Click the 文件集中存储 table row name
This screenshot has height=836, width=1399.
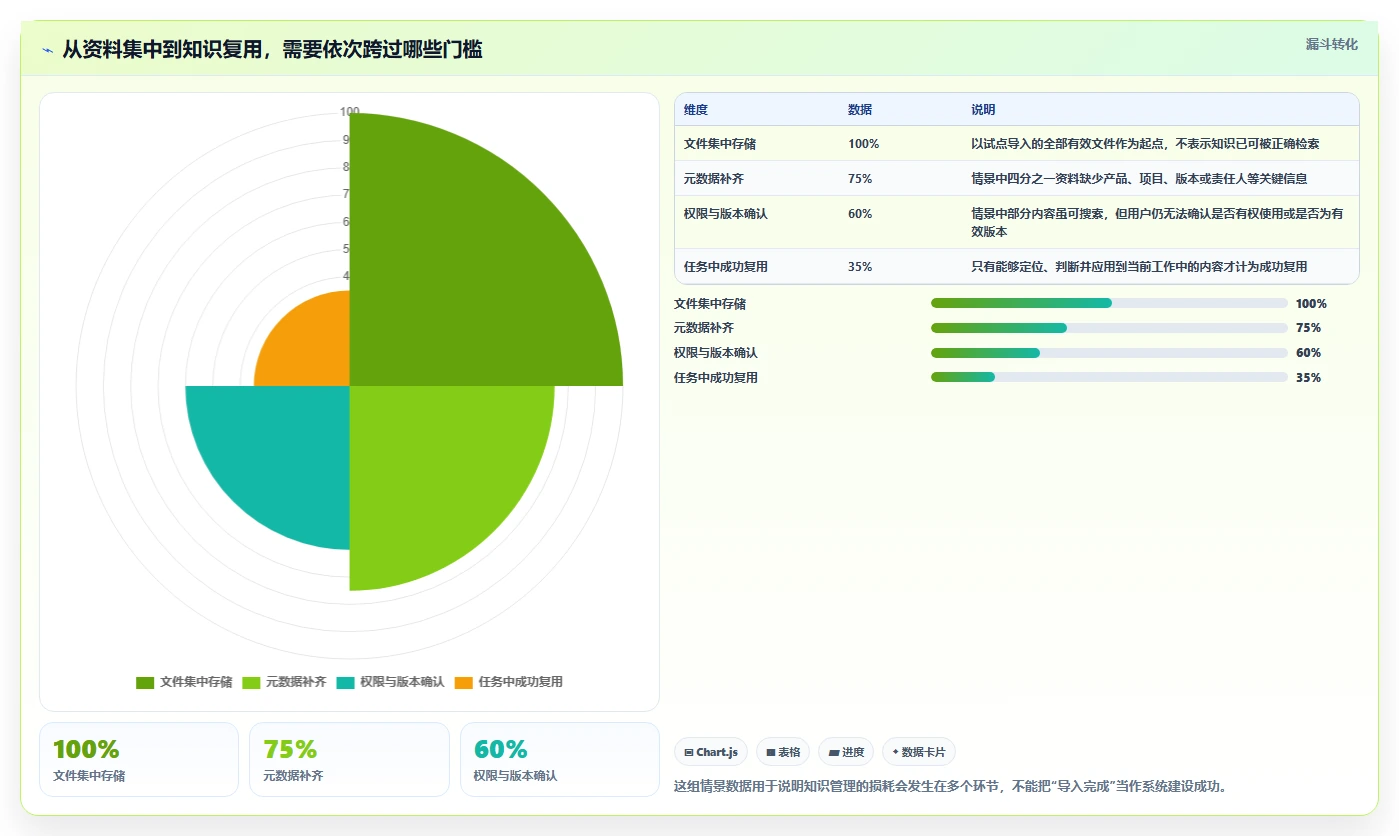720,144
